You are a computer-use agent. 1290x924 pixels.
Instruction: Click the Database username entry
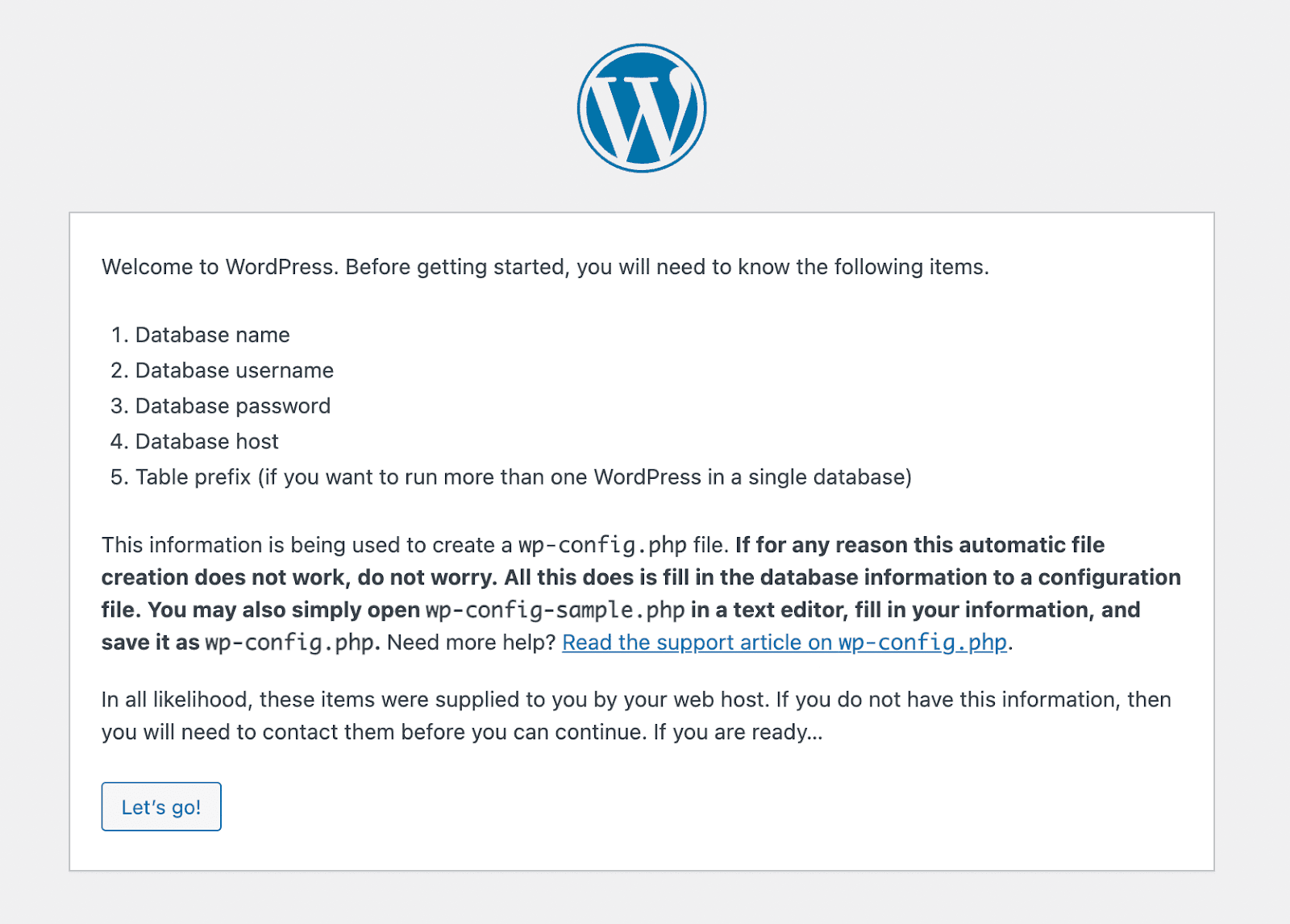pyautogui.click(x=234, y=370)
